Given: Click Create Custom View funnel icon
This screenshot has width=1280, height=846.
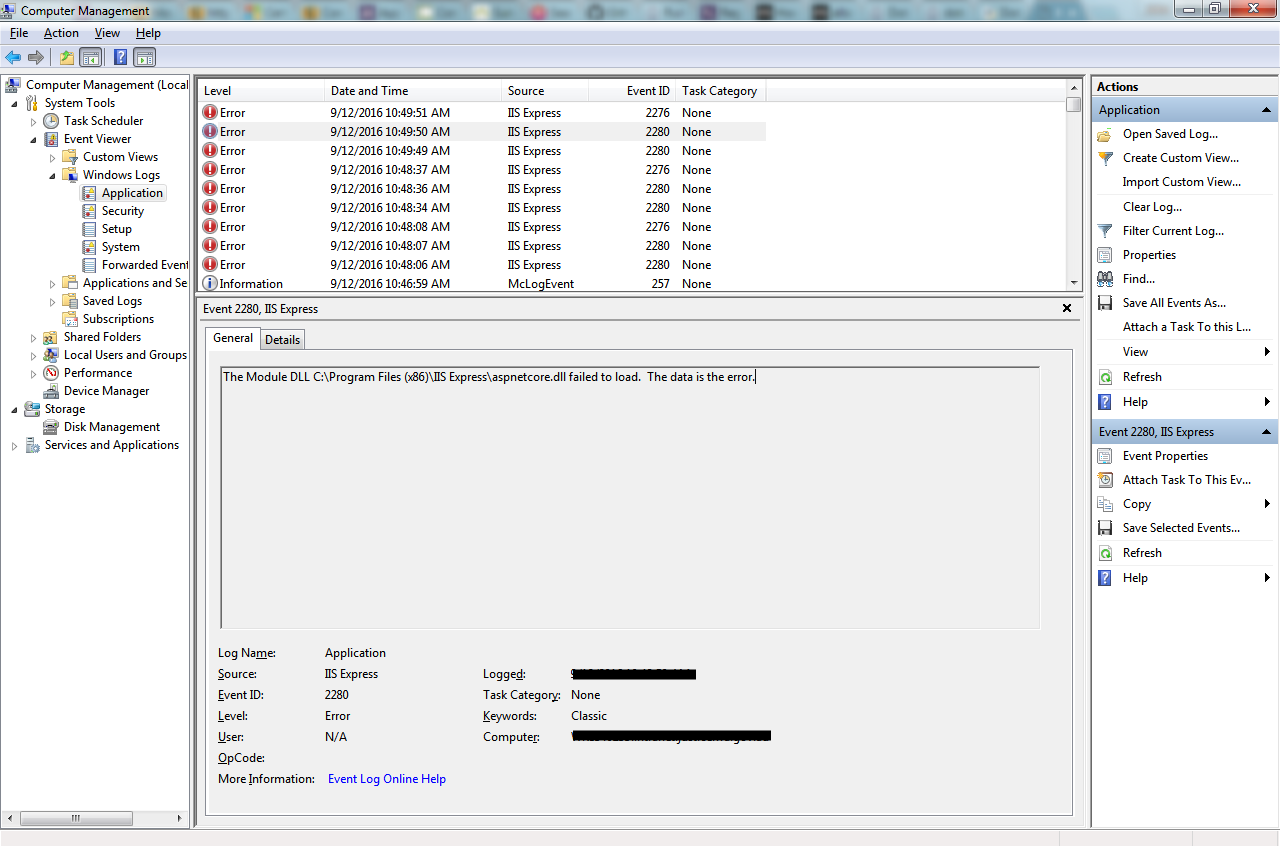Looking at the screenshot, I should pyautogui.click(x=1105, y=158).
